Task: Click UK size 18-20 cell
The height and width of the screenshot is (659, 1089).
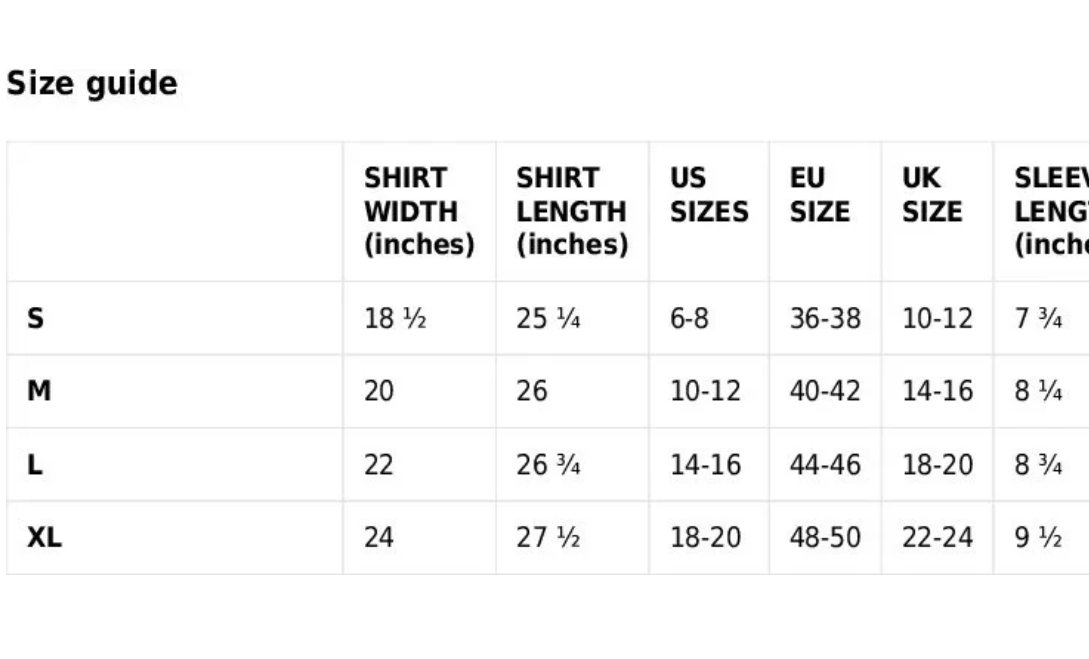Action: coord(937,465)
